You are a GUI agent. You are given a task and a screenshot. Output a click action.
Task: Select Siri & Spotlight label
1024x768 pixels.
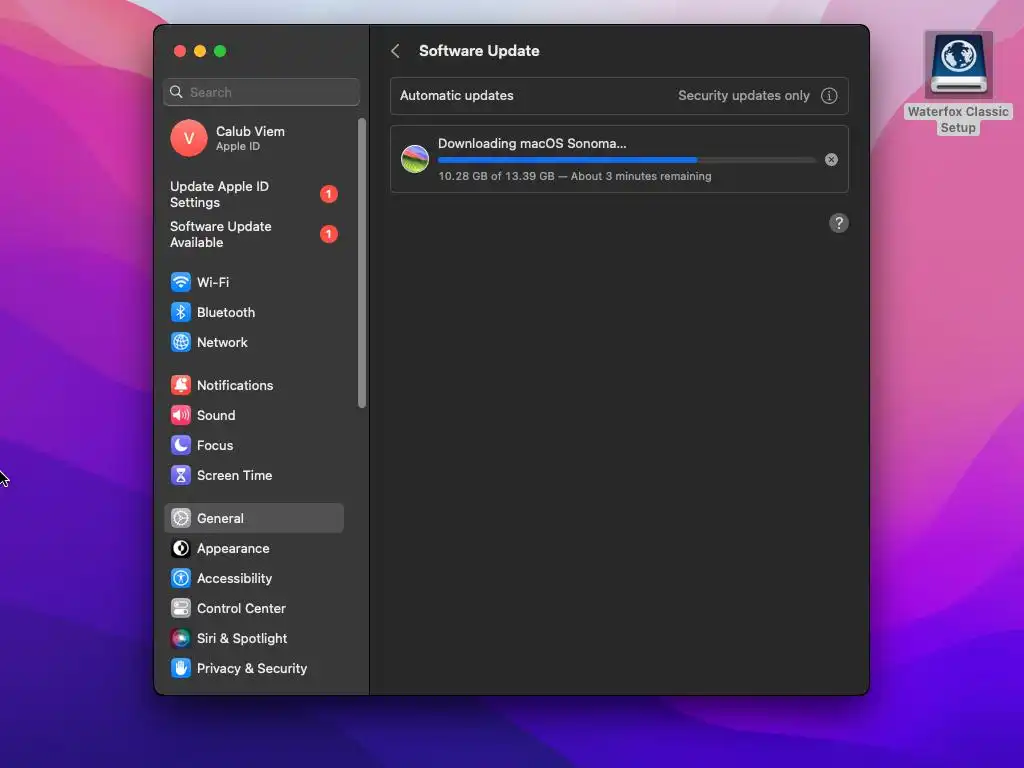(242, 639)
